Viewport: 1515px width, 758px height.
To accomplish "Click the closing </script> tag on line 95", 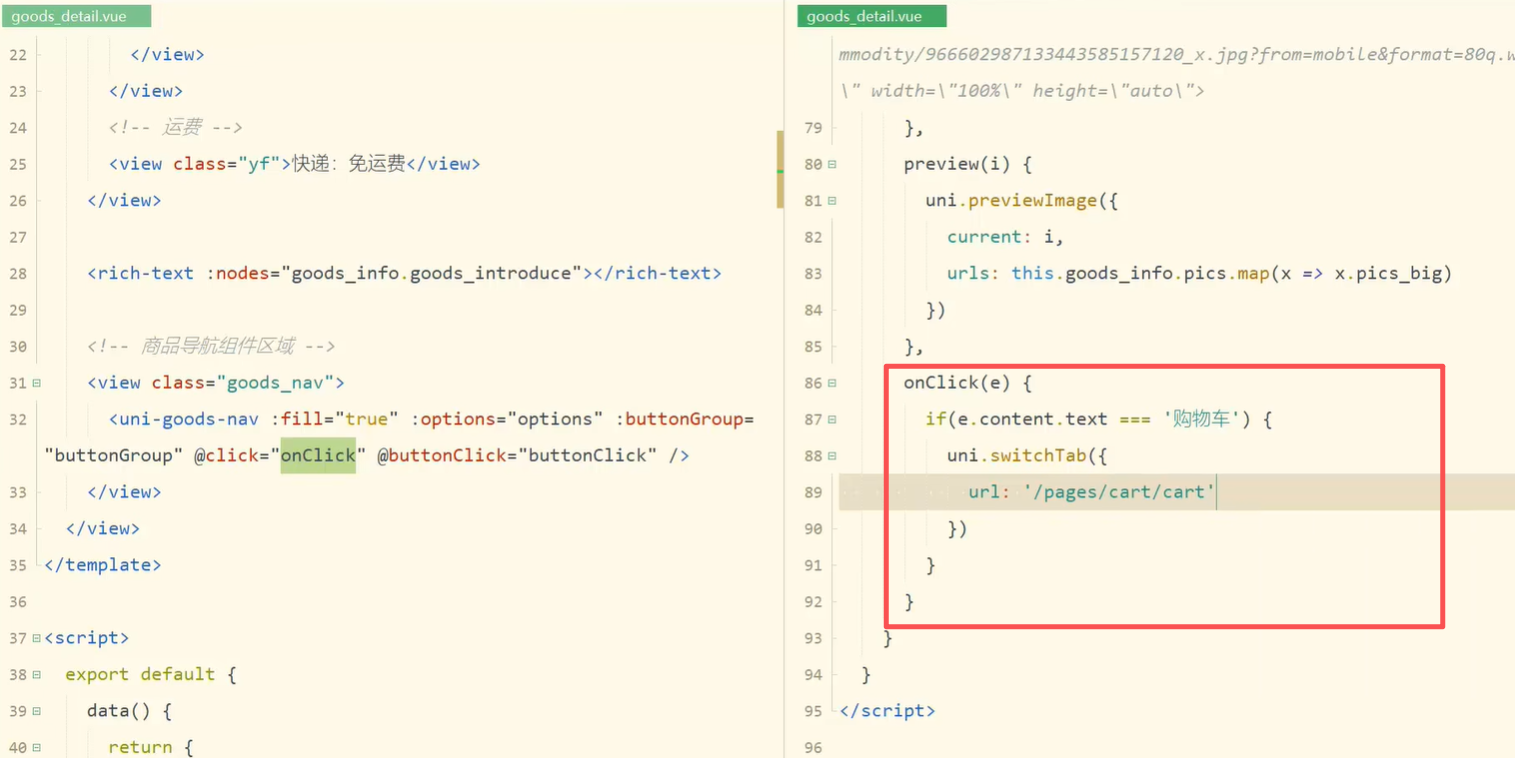I will 888,711.
